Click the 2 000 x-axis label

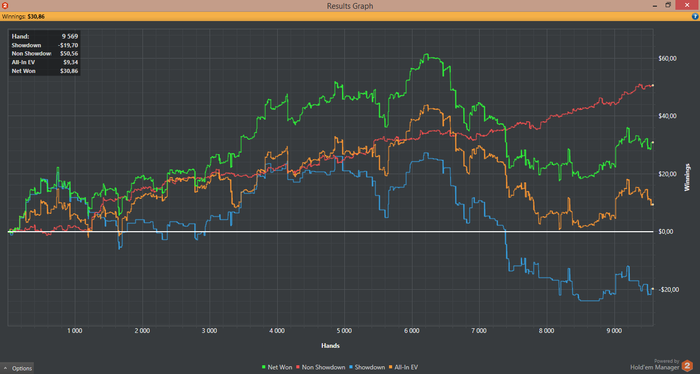click(x=142, y=331)
